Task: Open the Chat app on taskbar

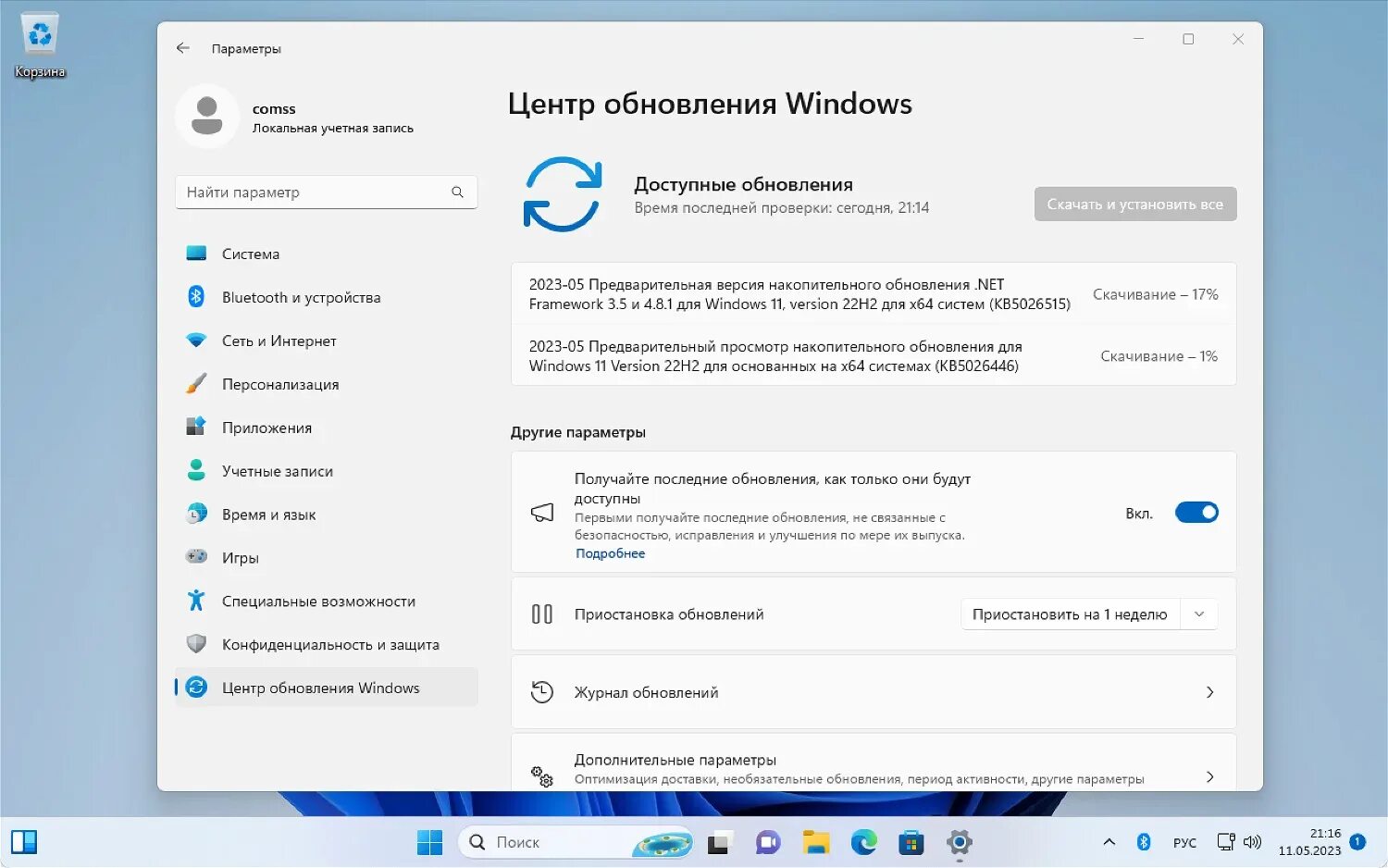Action: pyautogui.click(x=768, y=843)
